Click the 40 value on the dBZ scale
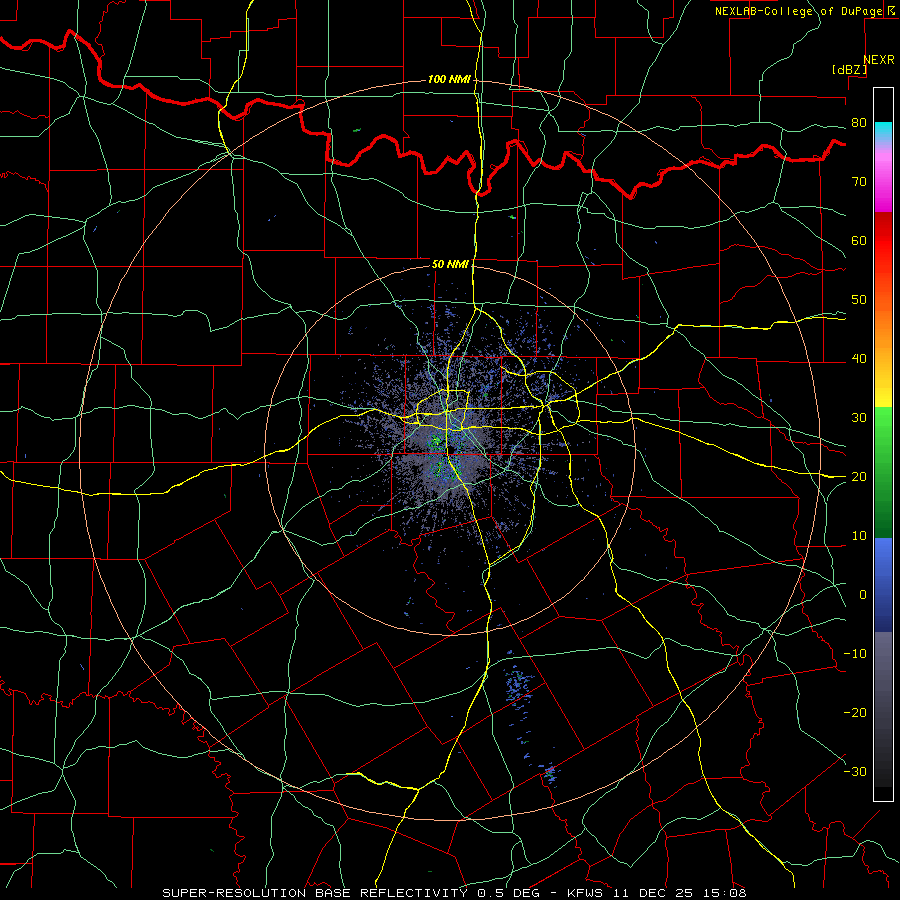The width and height of the screenshot is (900, 900). tap(859, 359)
